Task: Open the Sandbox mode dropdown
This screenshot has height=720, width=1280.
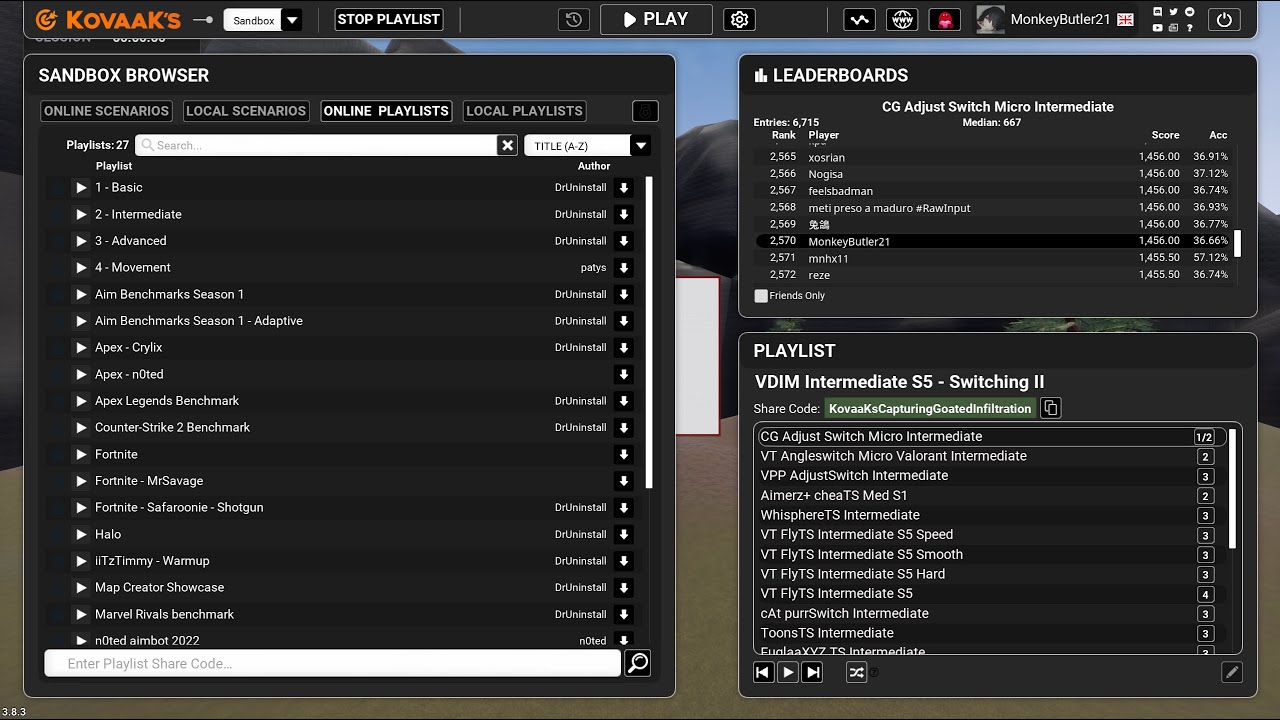Action: click(292, 20)
